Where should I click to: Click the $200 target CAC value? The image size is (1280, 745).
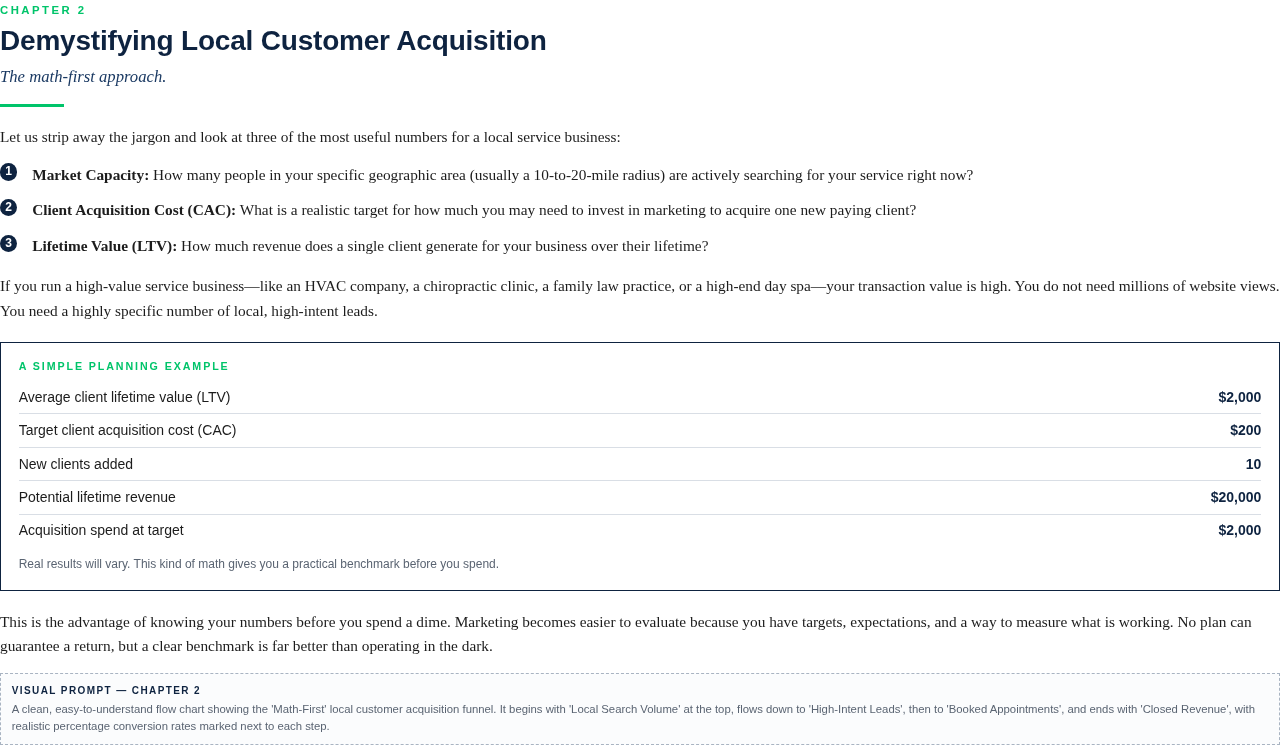pos(1245,430)
